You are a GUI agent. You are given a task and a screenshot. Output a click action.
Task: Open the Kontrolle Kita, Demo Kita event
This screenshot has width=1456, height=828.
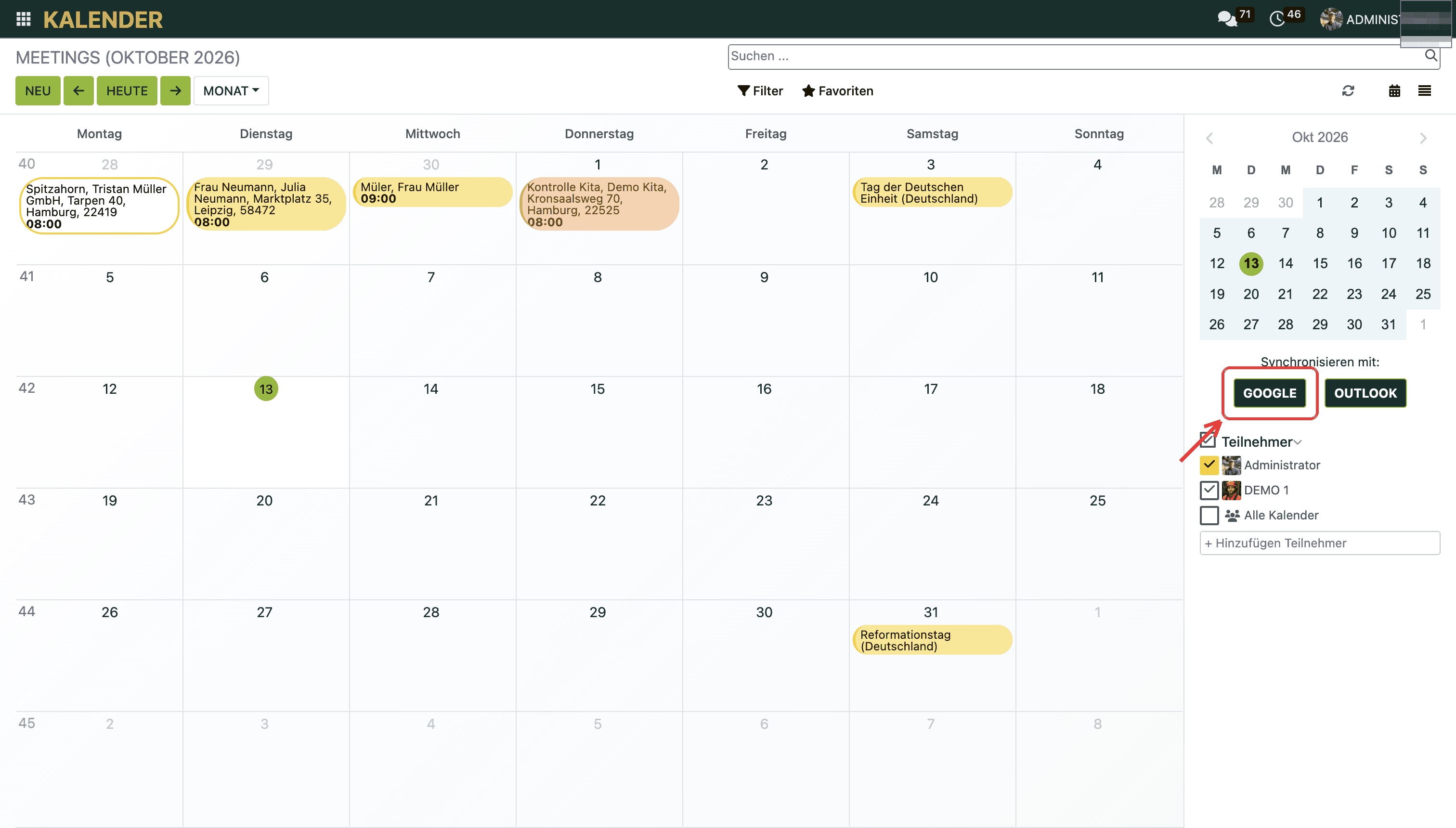click(x=599, y=204)
